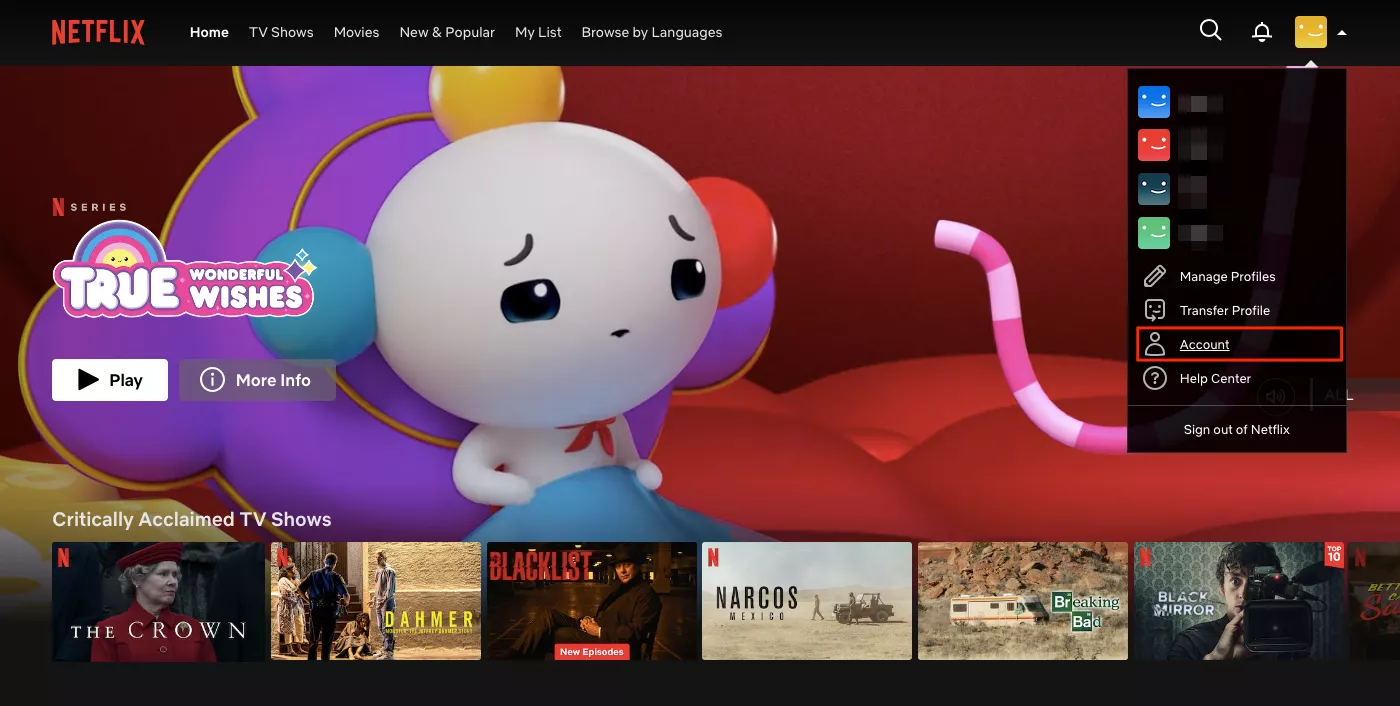
Task: Open the notifications bell
Action: (1262, 32)
